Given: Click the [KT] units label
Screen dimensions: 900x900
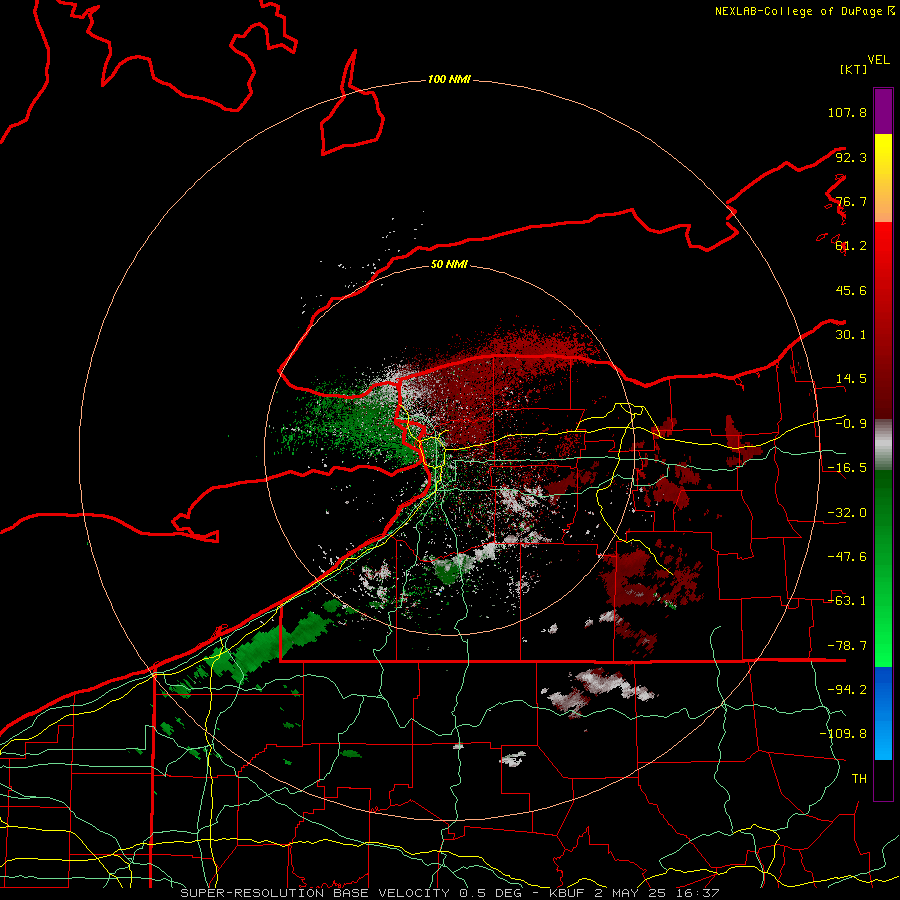Looking at the screenshot, I should [854, 69].
